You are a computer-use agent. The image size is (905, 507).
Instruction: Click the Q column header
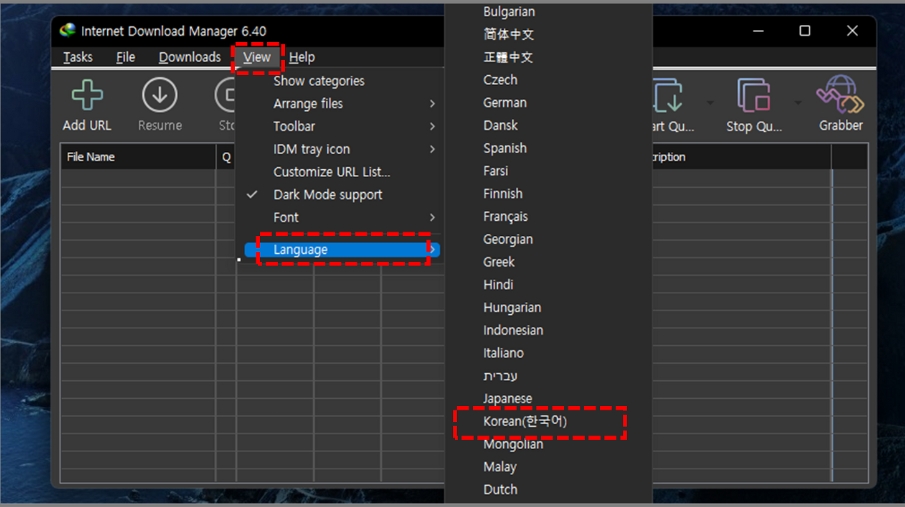pos(226,157)
